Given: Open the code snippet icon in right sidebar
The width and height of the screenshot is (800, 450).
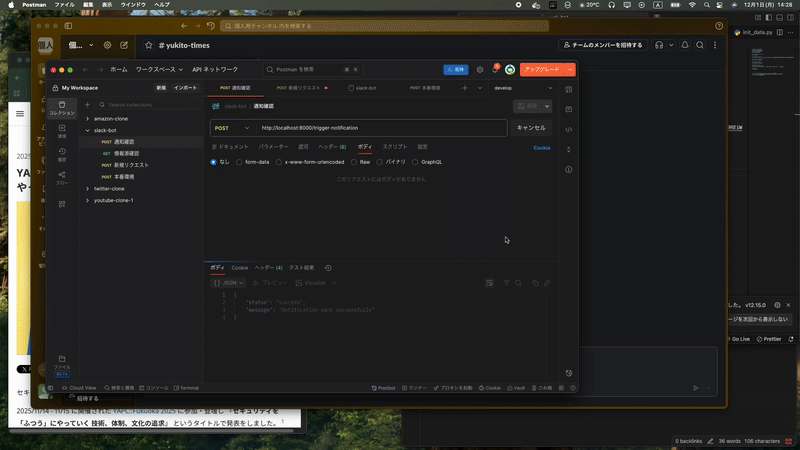Looking at the screenshot, I should (x=568, y=129).
